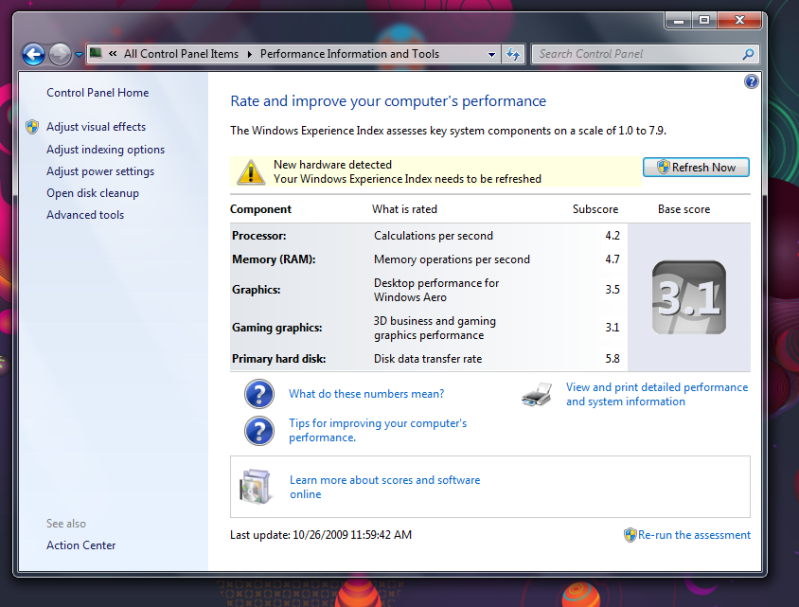Click the Processor subscore 4.2

coord(612,236)
